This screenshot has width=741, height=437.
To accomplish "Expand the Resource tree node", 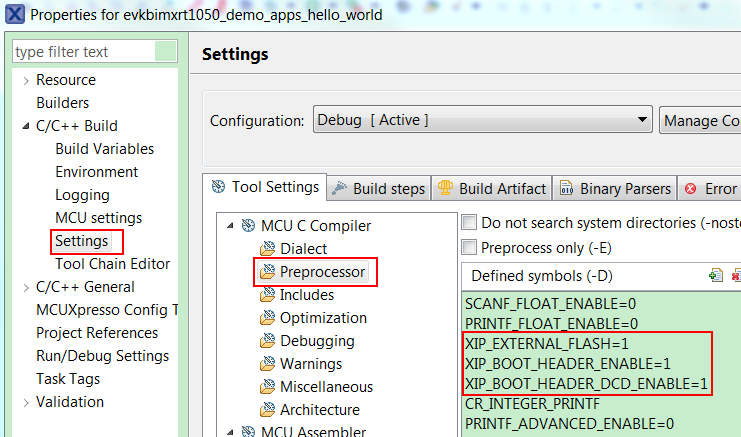I will point(25,80).
